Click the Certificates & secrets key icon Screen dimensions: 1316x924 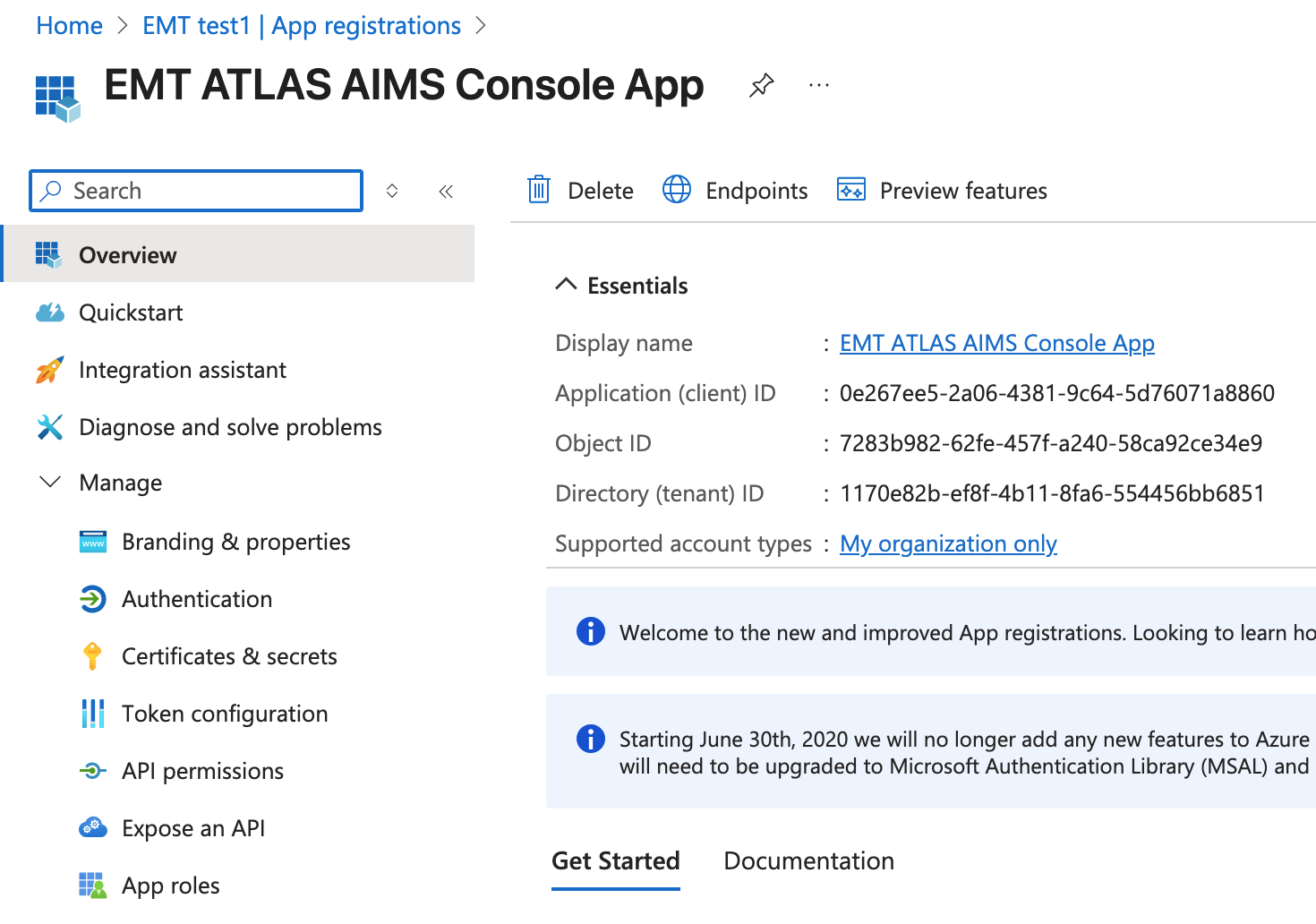92,656
